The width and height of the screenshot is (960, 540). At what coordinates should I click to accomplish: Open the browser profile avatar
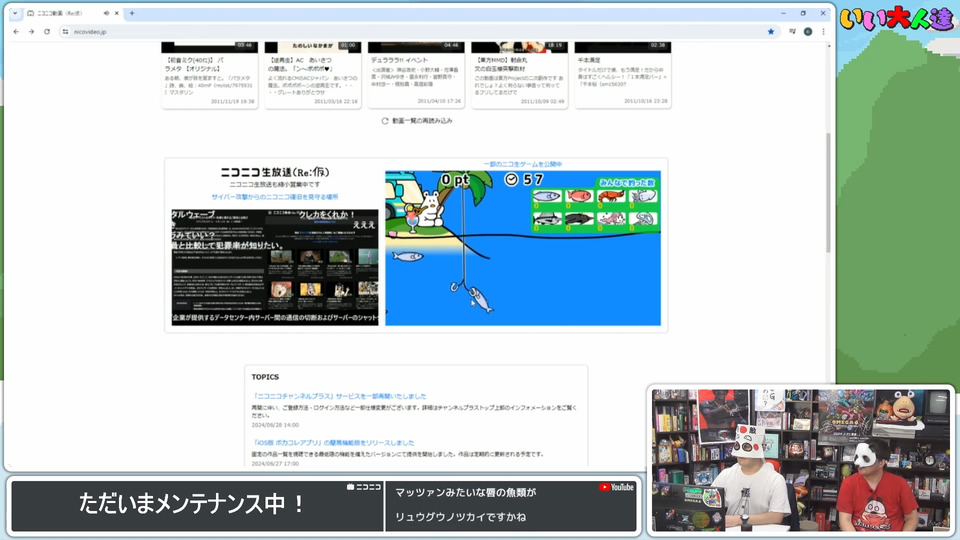[808, 31]
